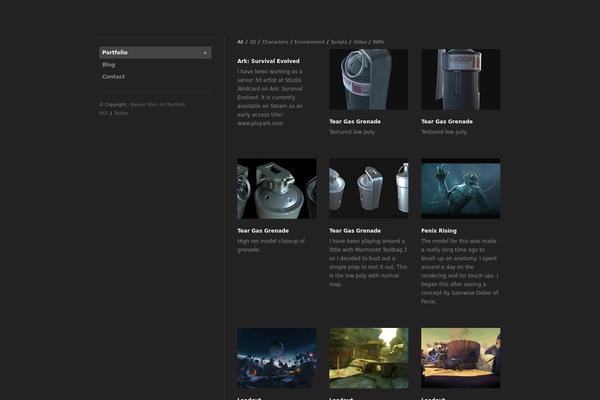
Task: Open the Contact page
Action: click(113, 77)
